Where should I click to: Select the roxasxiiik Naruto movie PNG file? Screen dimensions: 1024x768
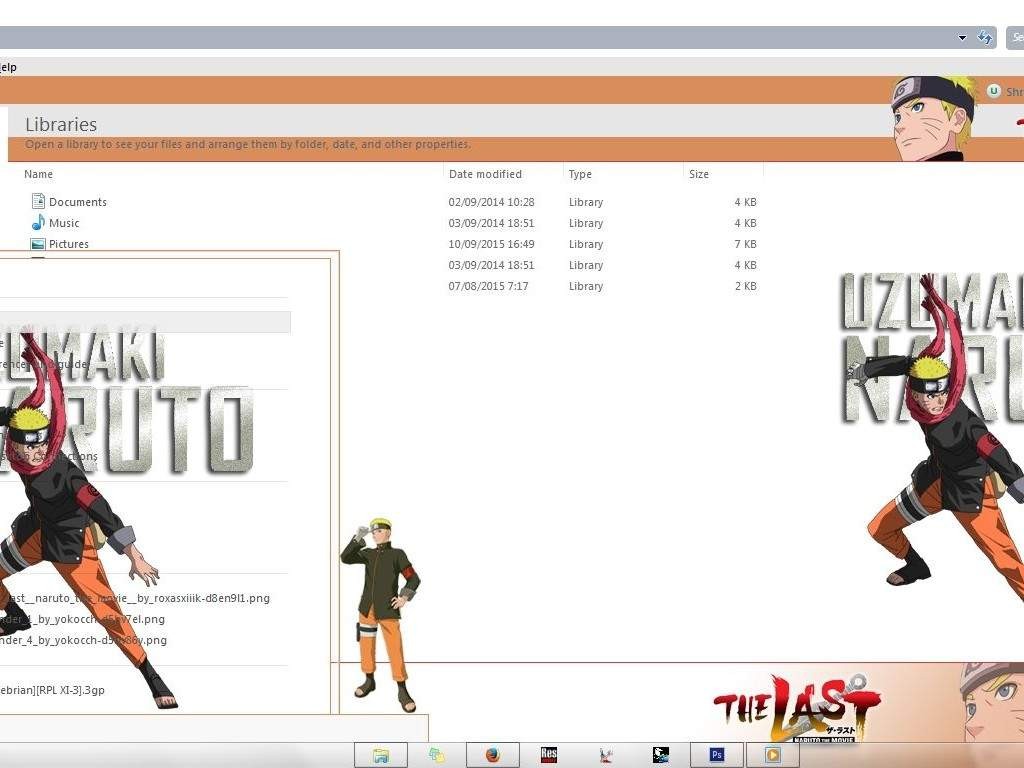(135, 598)
